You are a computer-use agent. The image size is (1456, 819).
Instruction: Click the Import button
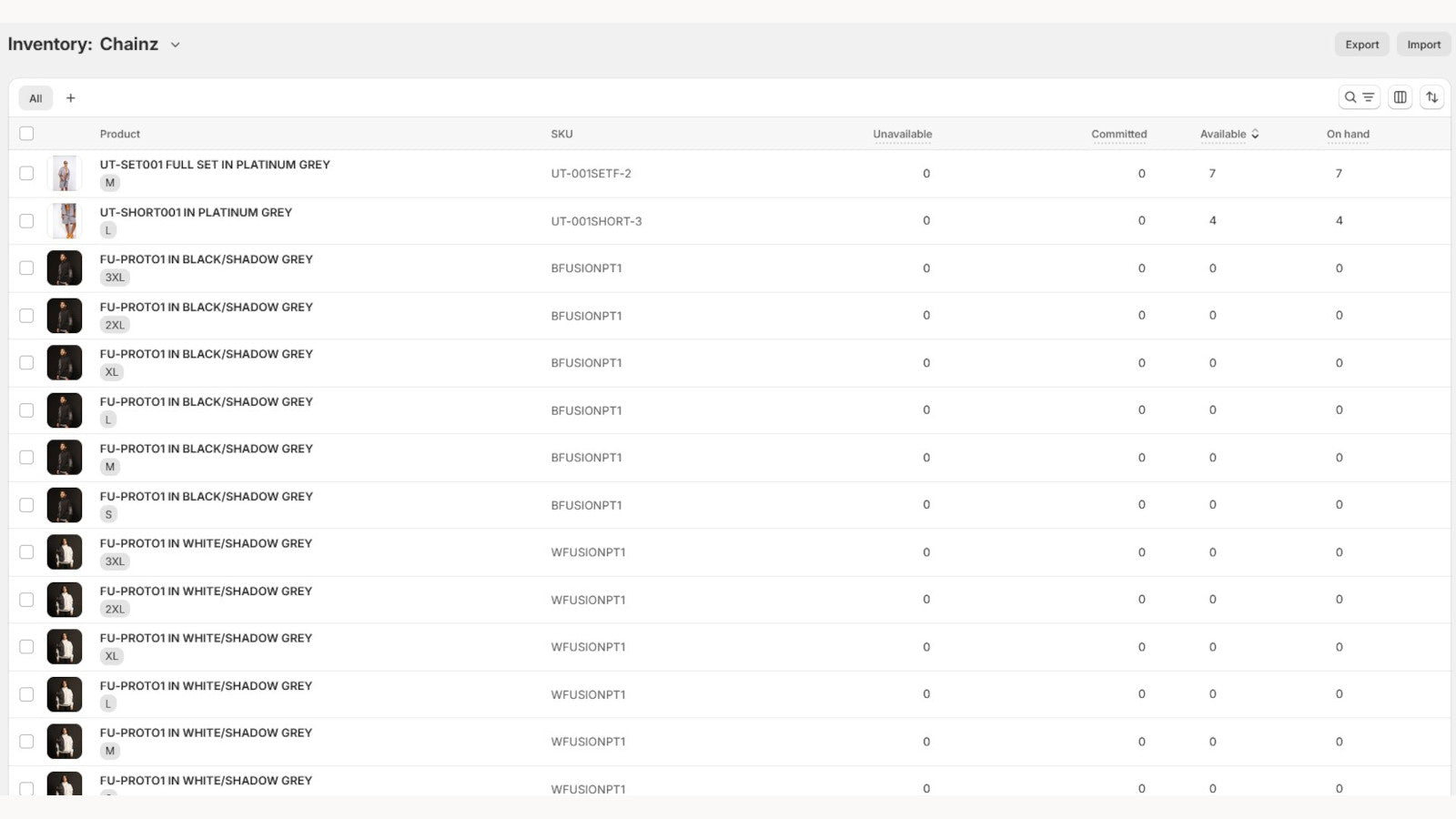[1423, 44]
